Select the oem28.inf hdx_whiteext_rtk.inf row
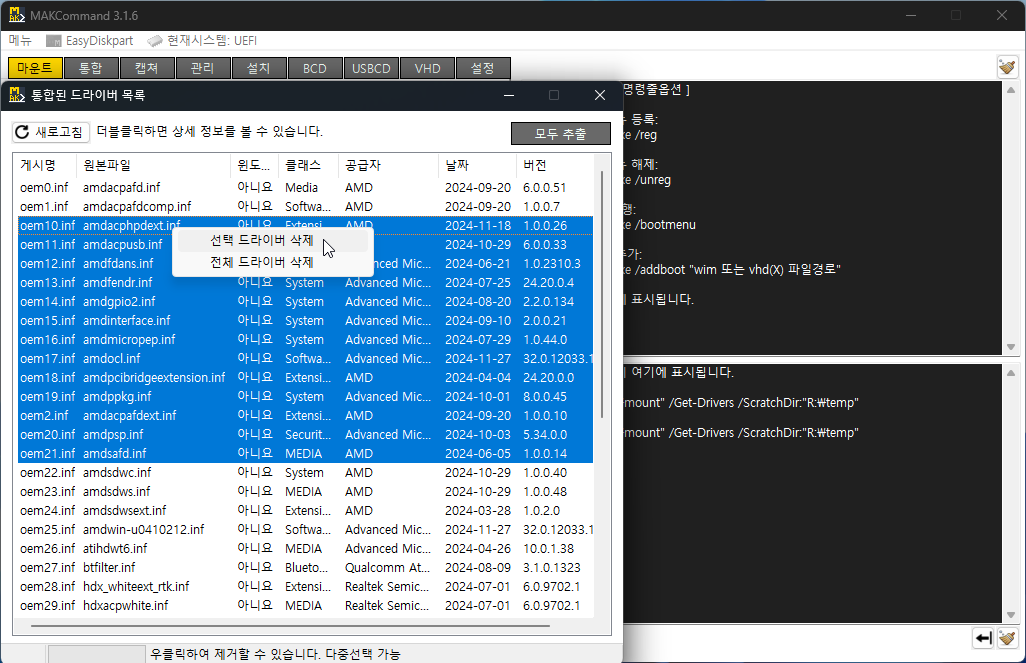 pos(305,586)
